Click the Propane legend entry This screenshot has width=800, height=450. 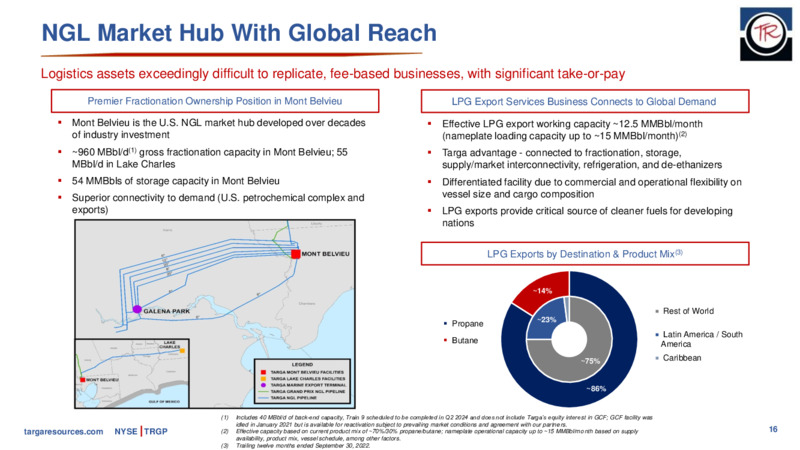click(463, 323)
